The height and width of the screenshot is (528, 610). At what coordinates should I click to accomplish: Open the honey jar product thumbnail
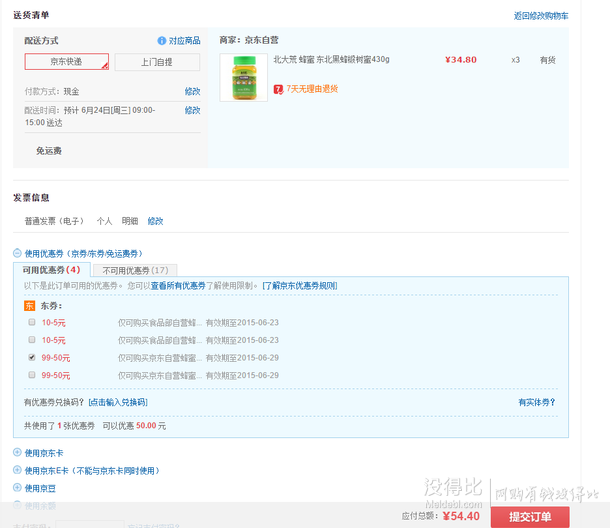(x=244, y=77)
